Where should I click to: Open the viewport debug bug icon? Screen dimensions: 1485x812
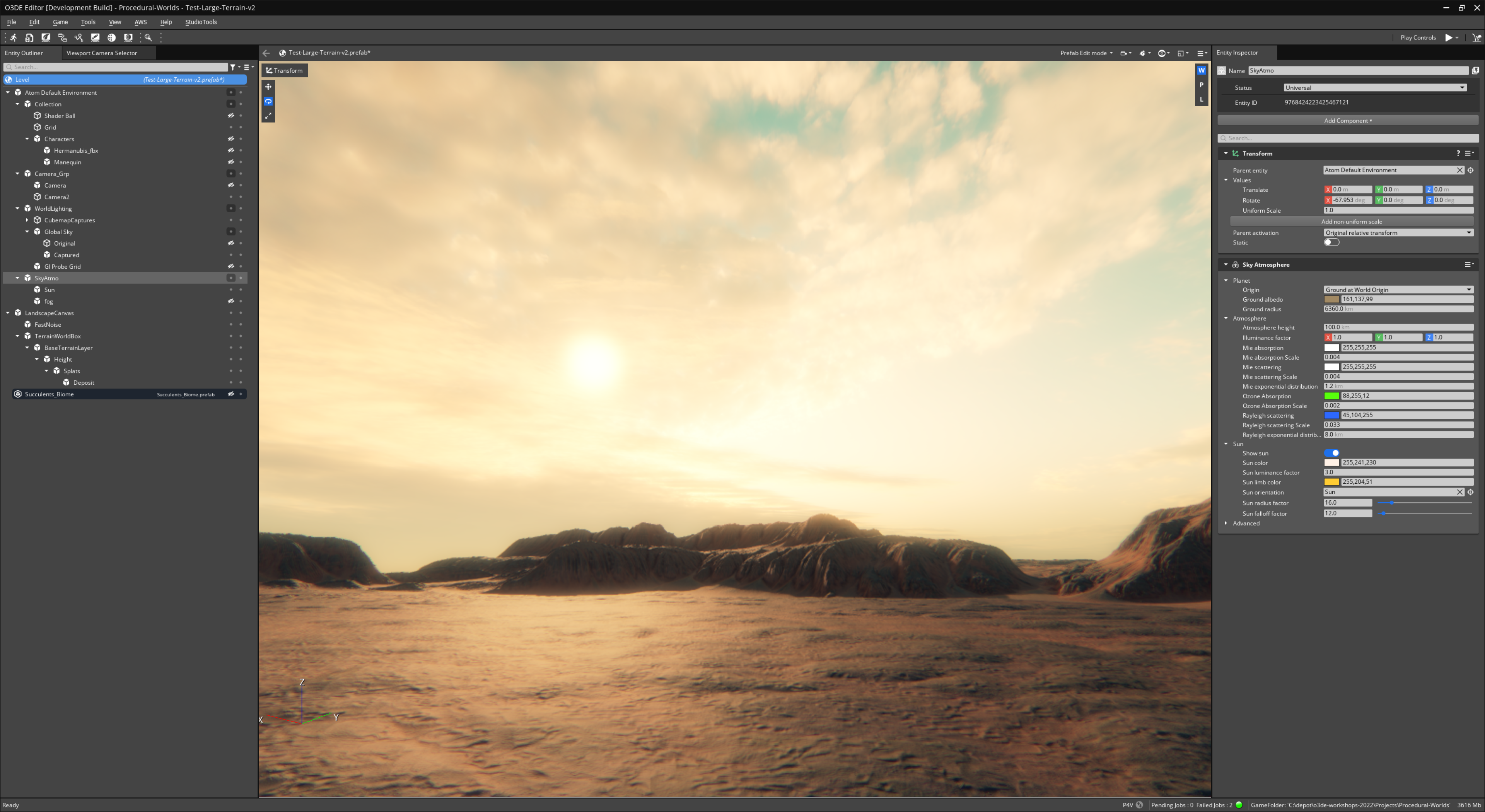click(1144, 53)
